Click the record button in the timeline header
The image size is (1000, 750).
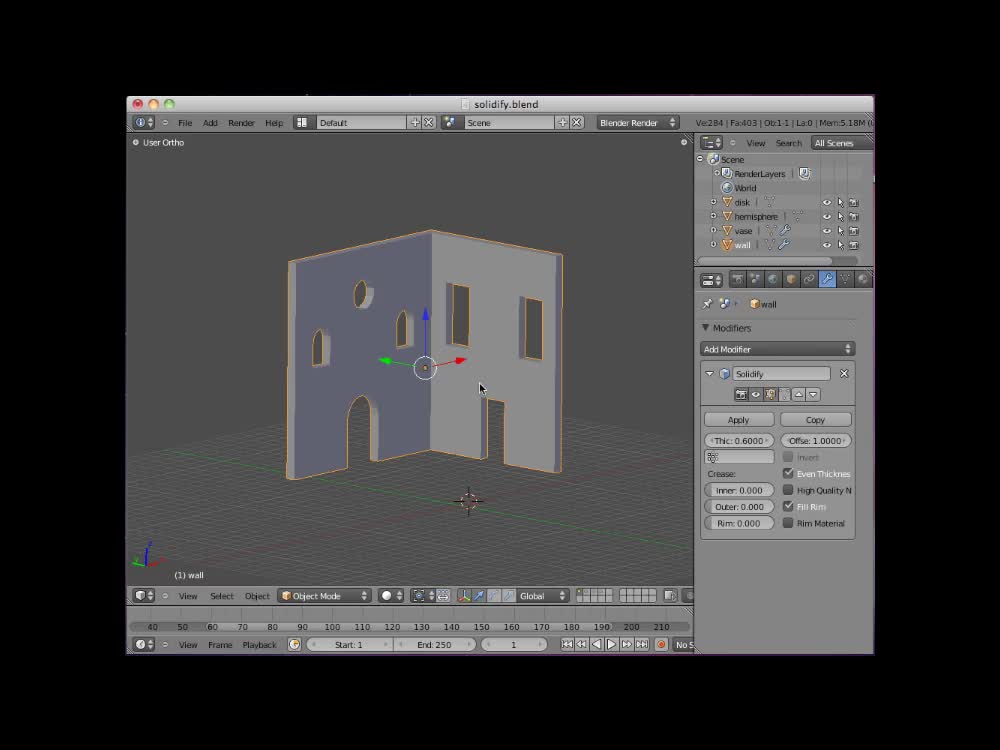click(x=661, y=645)
